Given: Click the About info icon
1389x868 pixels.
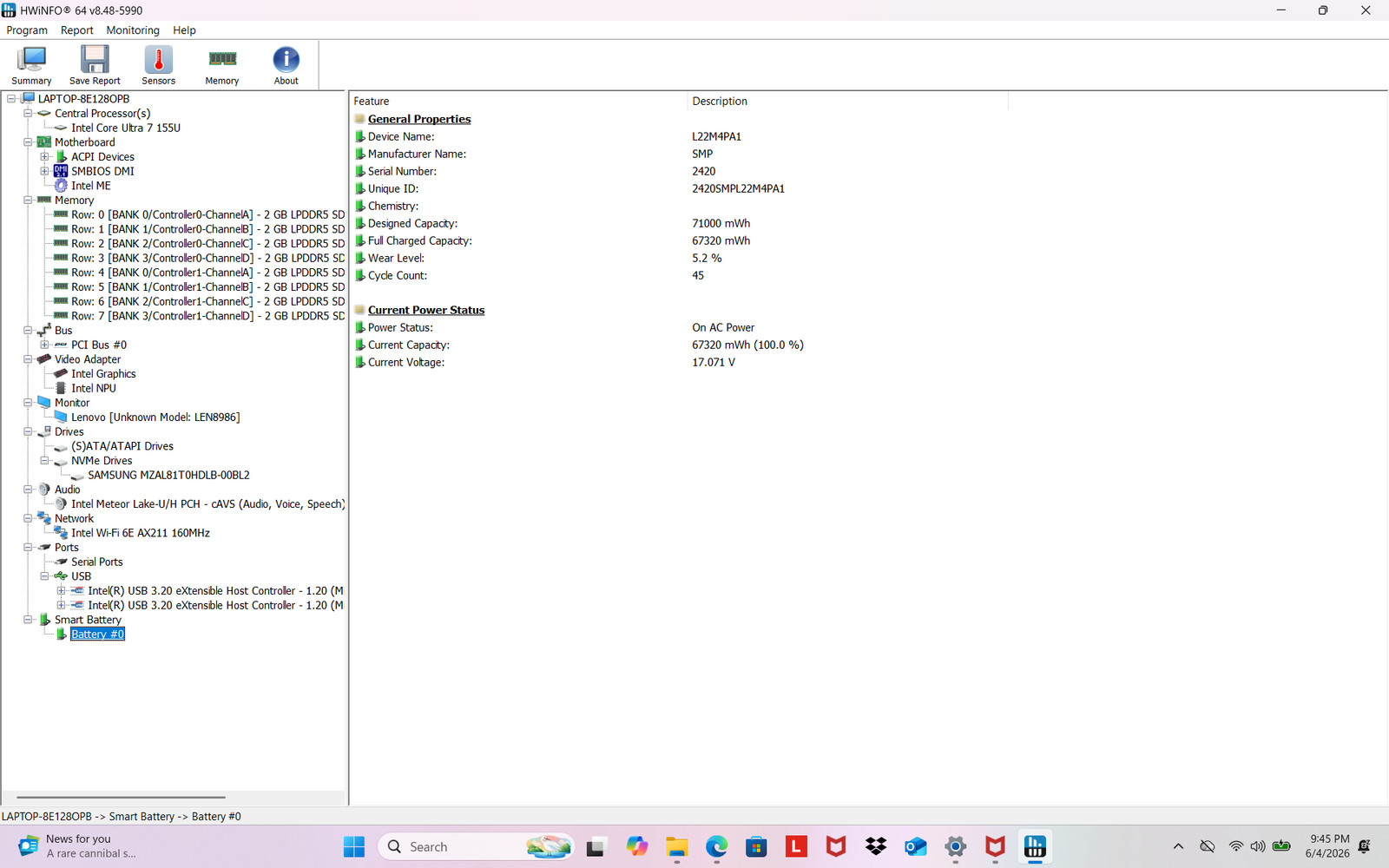Looking at the screenshot, I should tap(286, 65).
